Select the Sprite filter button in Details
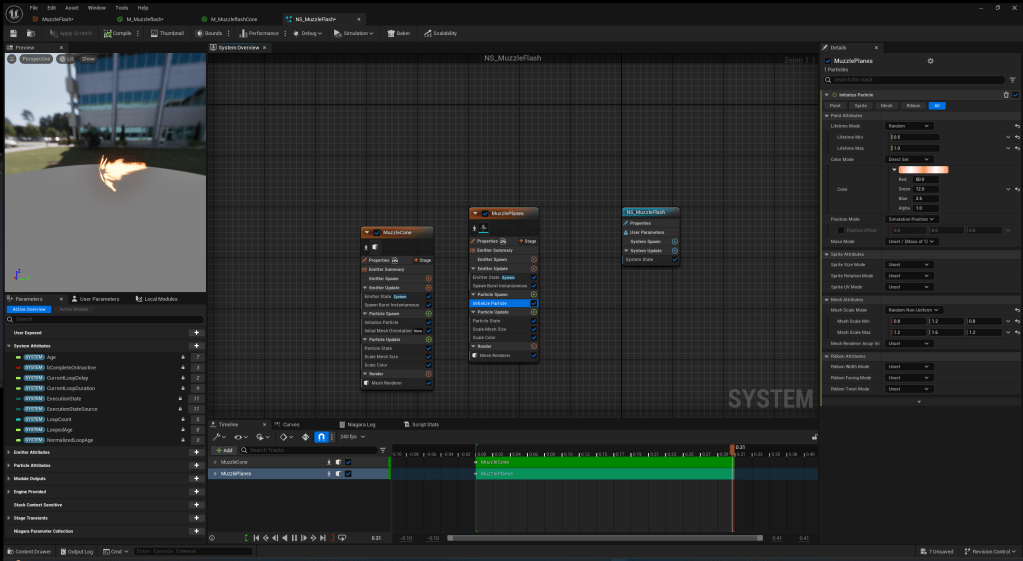This screenshot has width=1023, height=561. click(x=860, y=105)
